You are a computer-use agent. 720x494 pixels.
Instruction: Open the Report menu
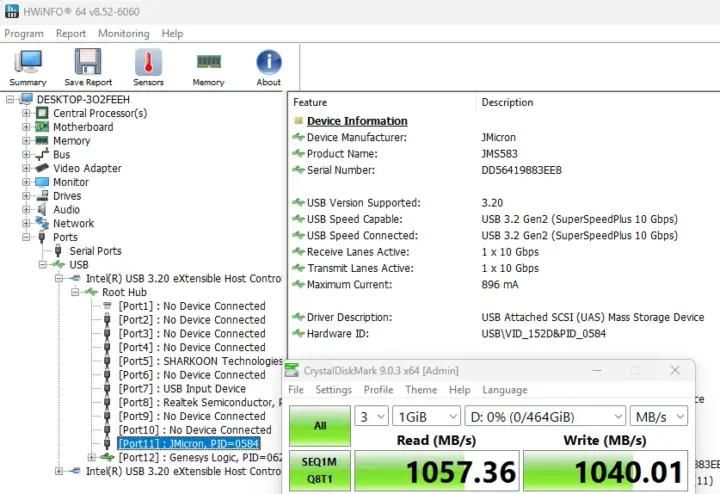pyautogui.click(x=71, y=34)
